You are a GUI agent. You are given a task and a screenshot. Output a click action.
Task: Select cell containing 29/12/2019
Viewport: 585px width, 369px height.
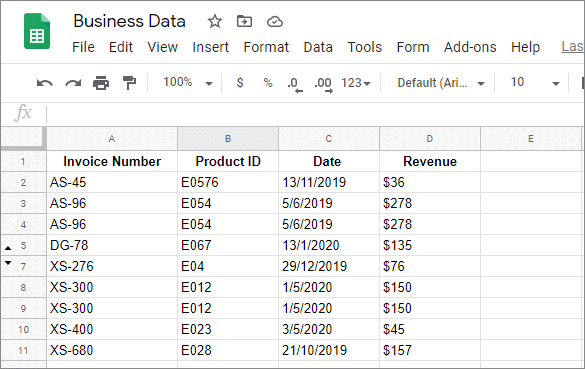(x=329, y=266)
